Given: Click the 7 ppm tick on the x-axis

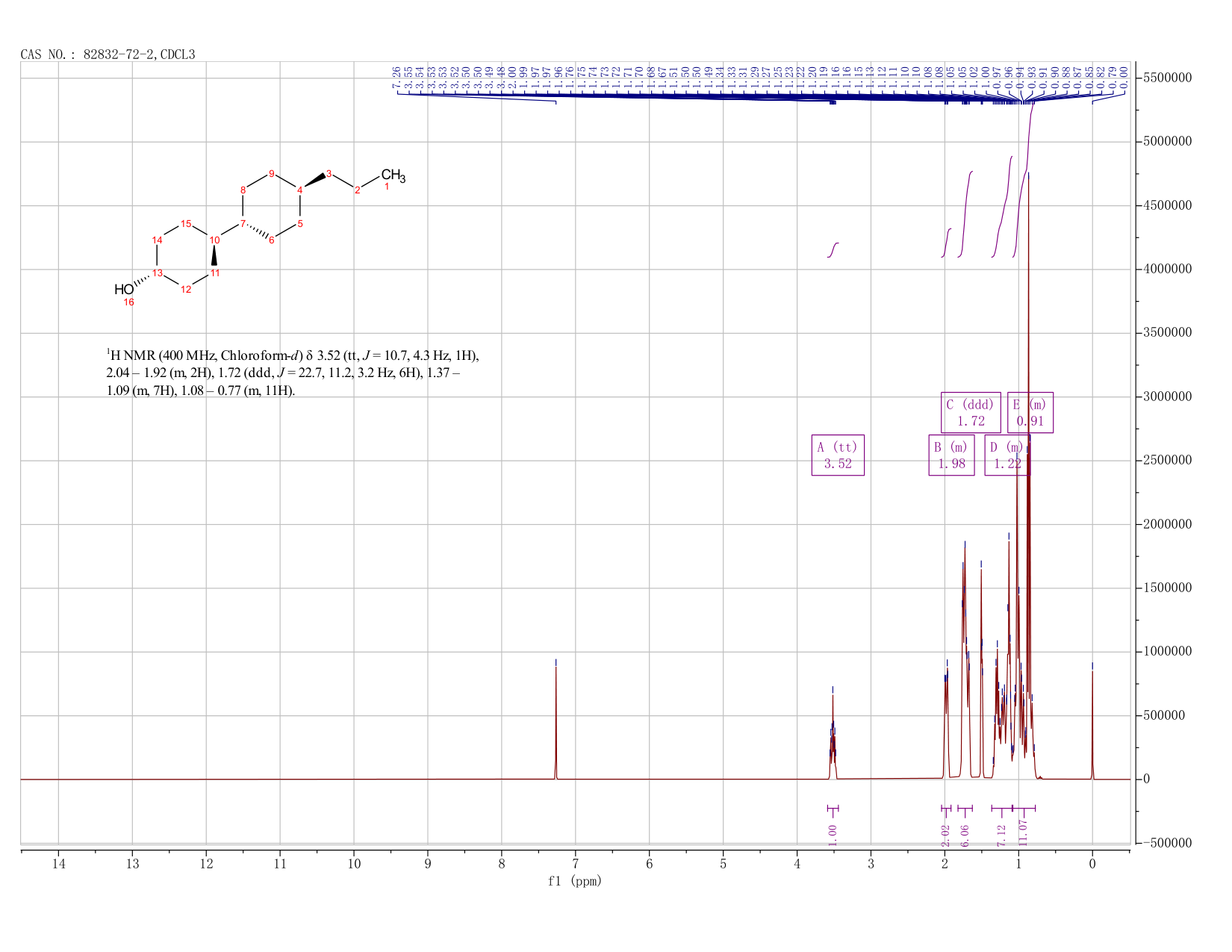Looking at the screenshot, I should pos(576,864).
